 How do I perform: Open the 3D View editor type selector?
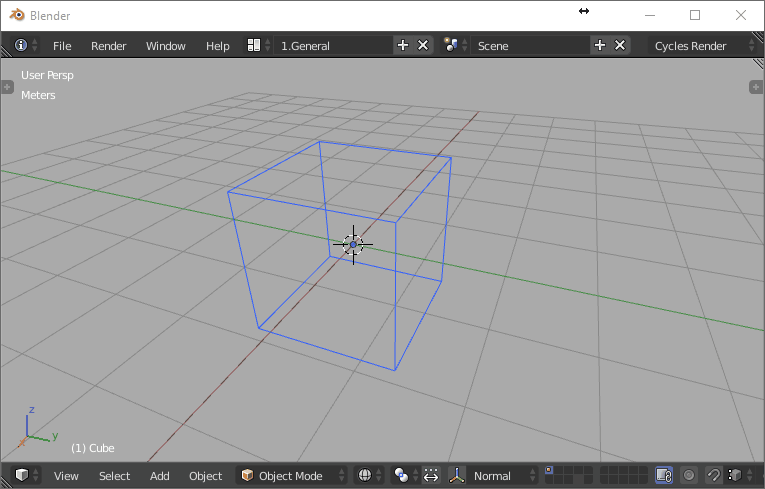[26, 475]
